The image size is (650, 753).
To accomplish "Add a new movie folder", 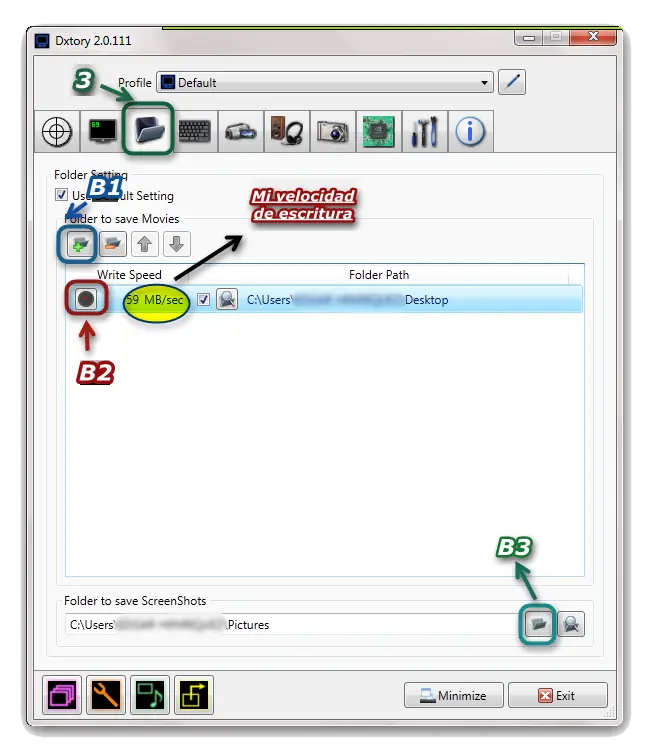I will pos(80,244).
